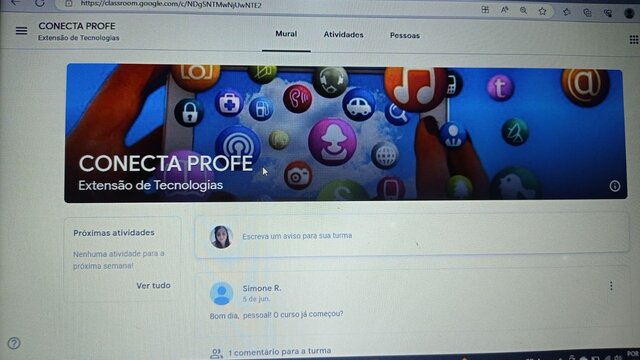Click the large CONECTA PROFE title on banner
640x360 pixels.
pos(166,164)
